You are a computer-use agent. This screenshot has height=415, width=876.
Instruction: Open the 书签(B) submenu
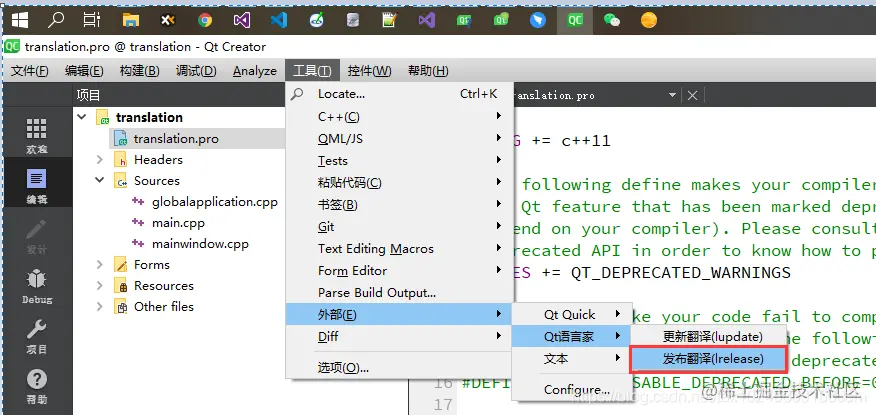pos(399,204)
